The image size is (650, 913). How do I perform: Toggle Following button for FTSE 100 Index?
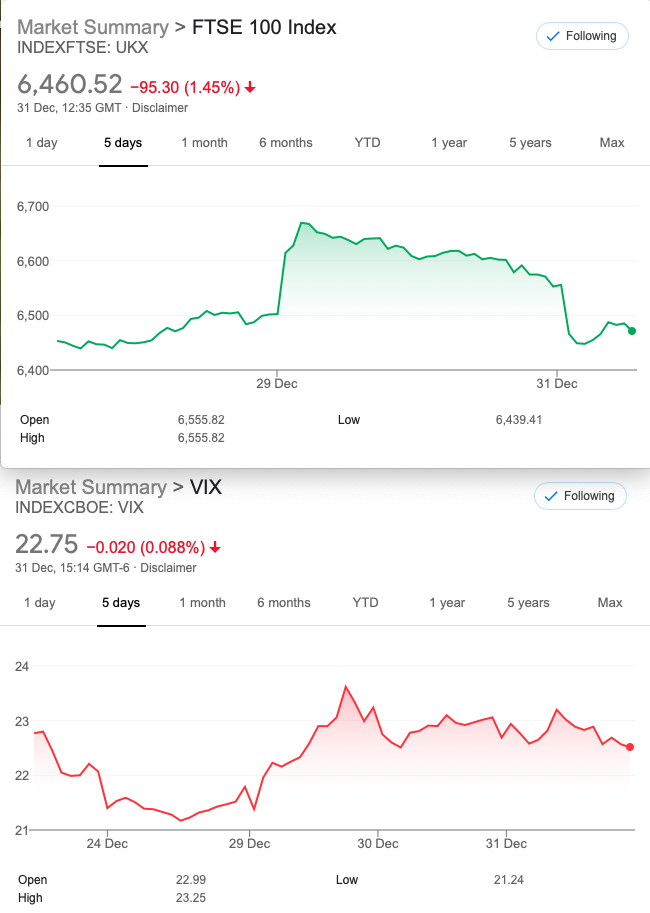click(582, 36)
